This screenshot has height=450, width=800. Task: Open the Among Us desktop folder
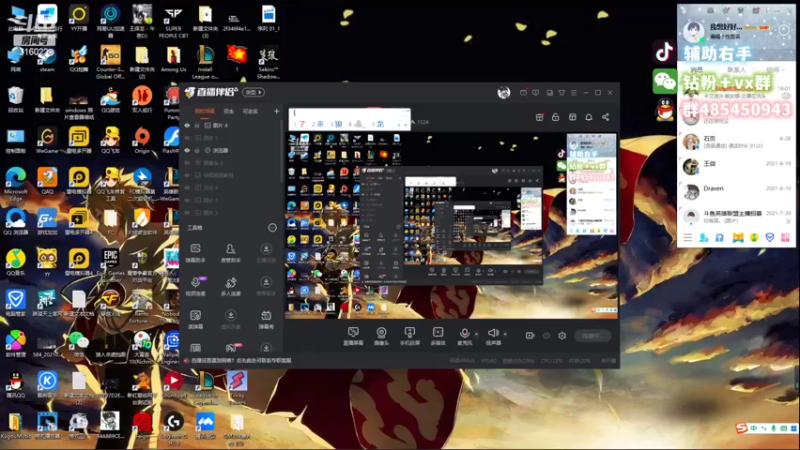point(173,59)
